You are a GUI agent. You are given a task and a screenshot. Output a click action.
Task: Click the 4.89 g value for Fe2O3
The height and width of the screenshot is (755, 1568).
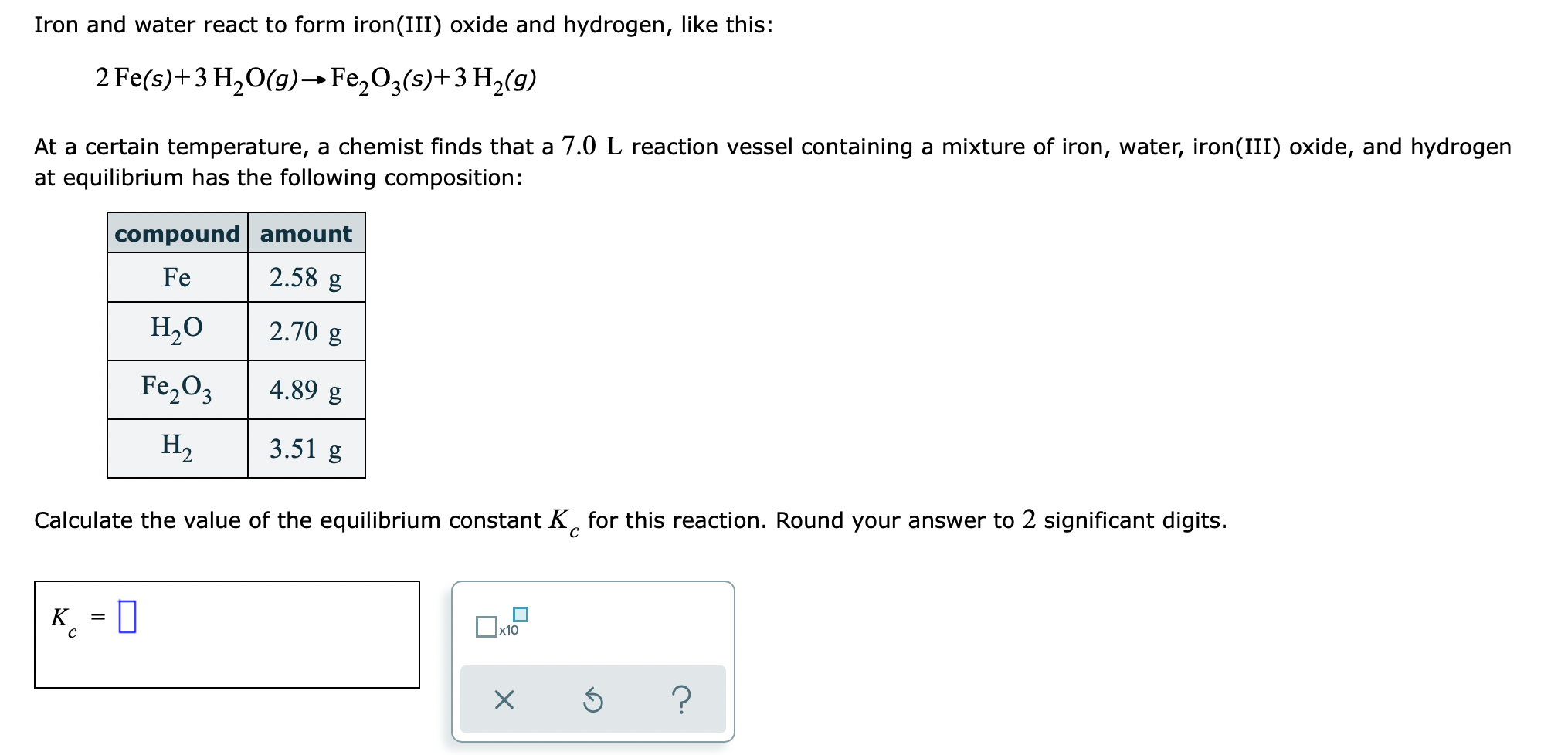[306, 391]
